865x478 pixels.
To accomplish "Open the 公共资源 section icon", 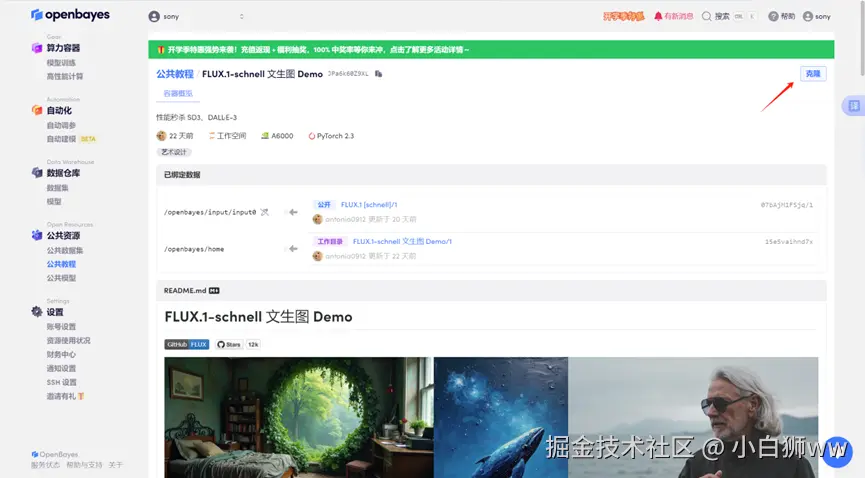I will coord(37,236).
